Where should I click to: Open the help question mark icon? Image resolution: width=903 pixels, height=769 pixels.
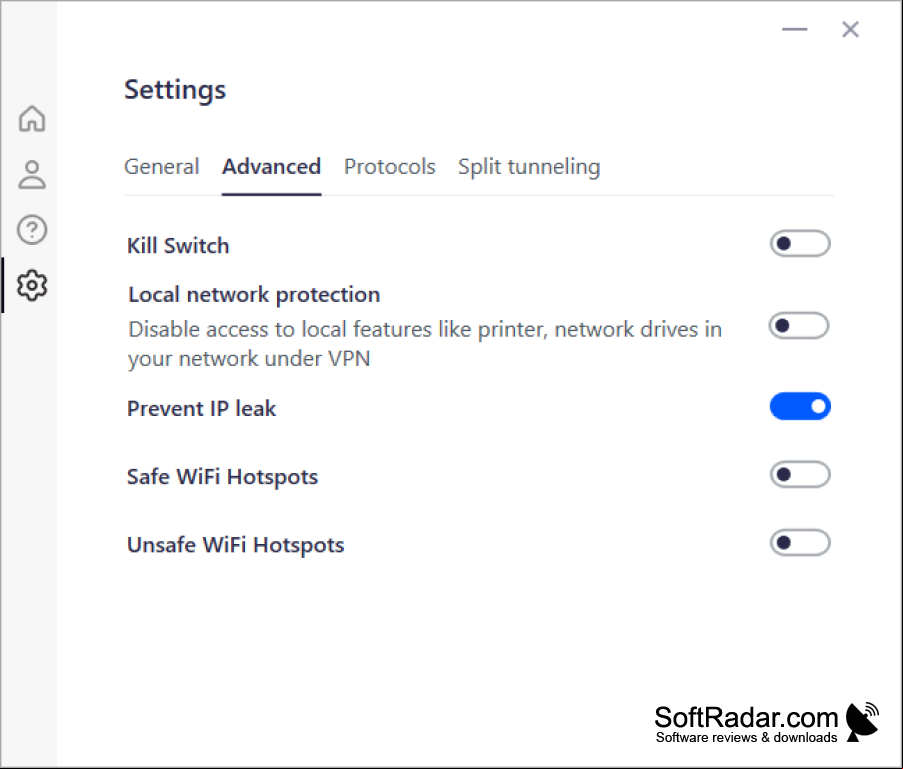32,230
